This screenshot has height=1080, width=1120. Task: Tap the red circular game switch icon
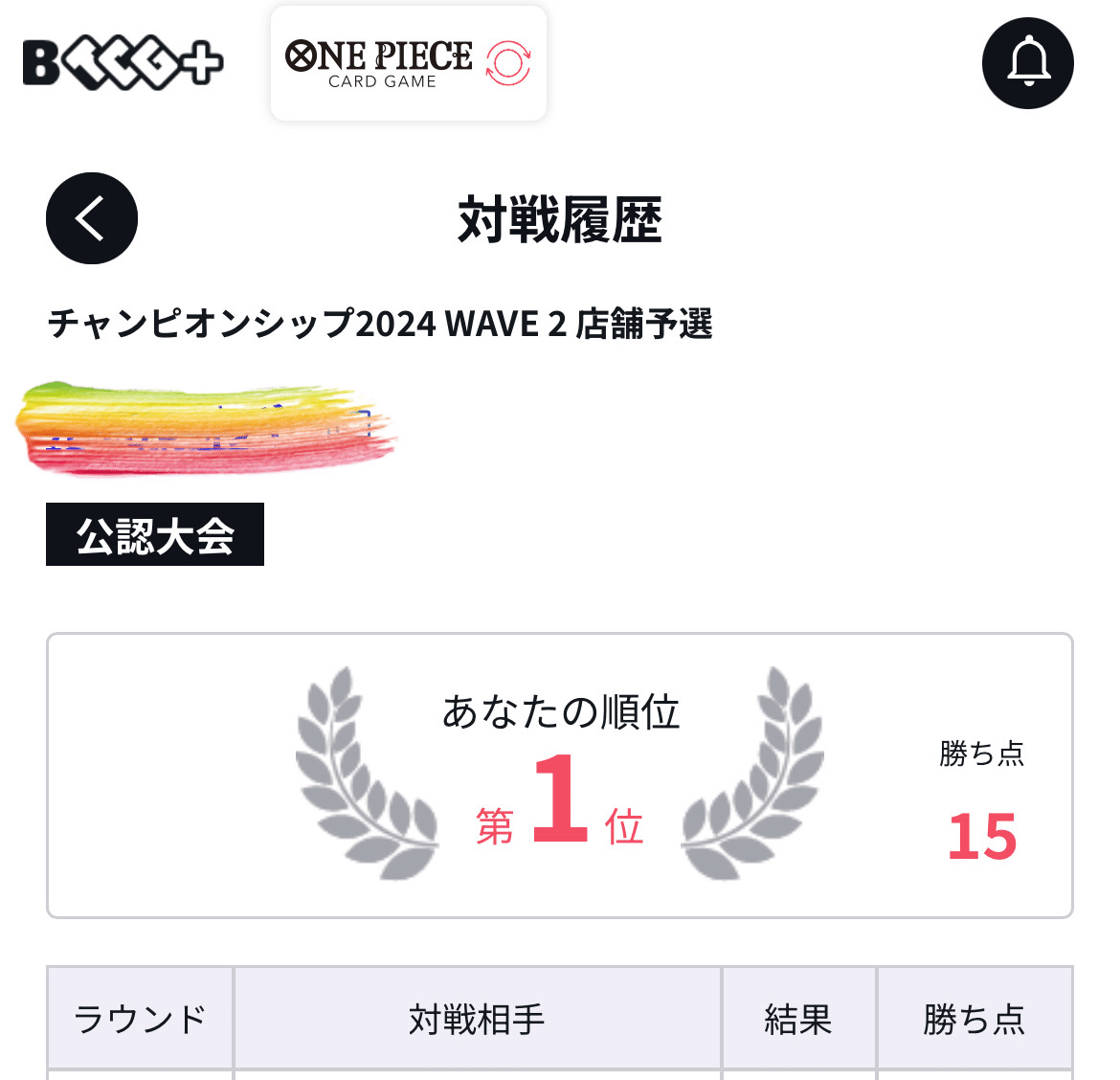(x=508, y=63)
